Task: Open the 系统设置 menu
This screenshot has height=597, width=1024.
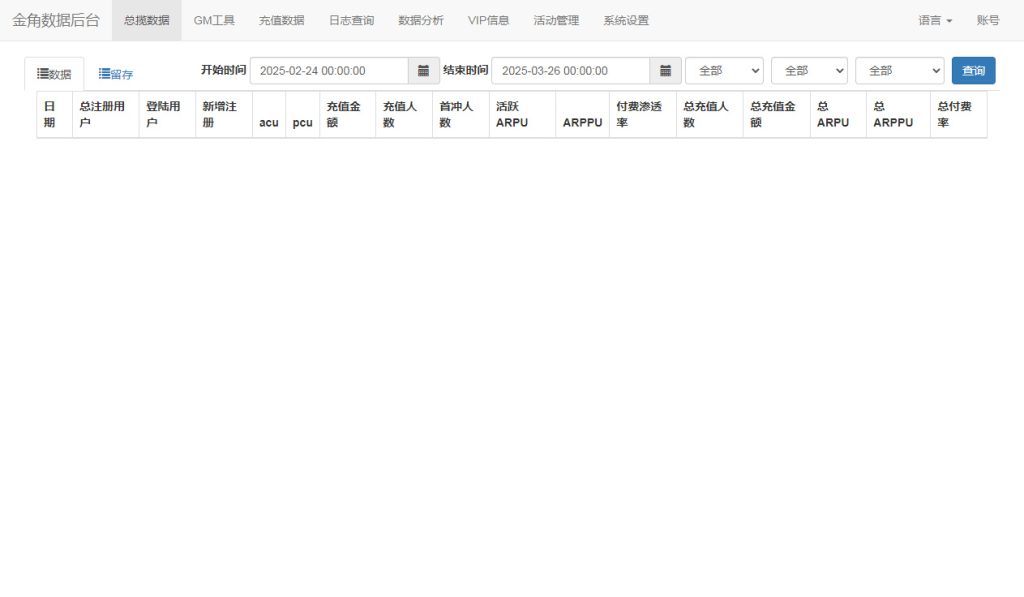Action: 623,18
